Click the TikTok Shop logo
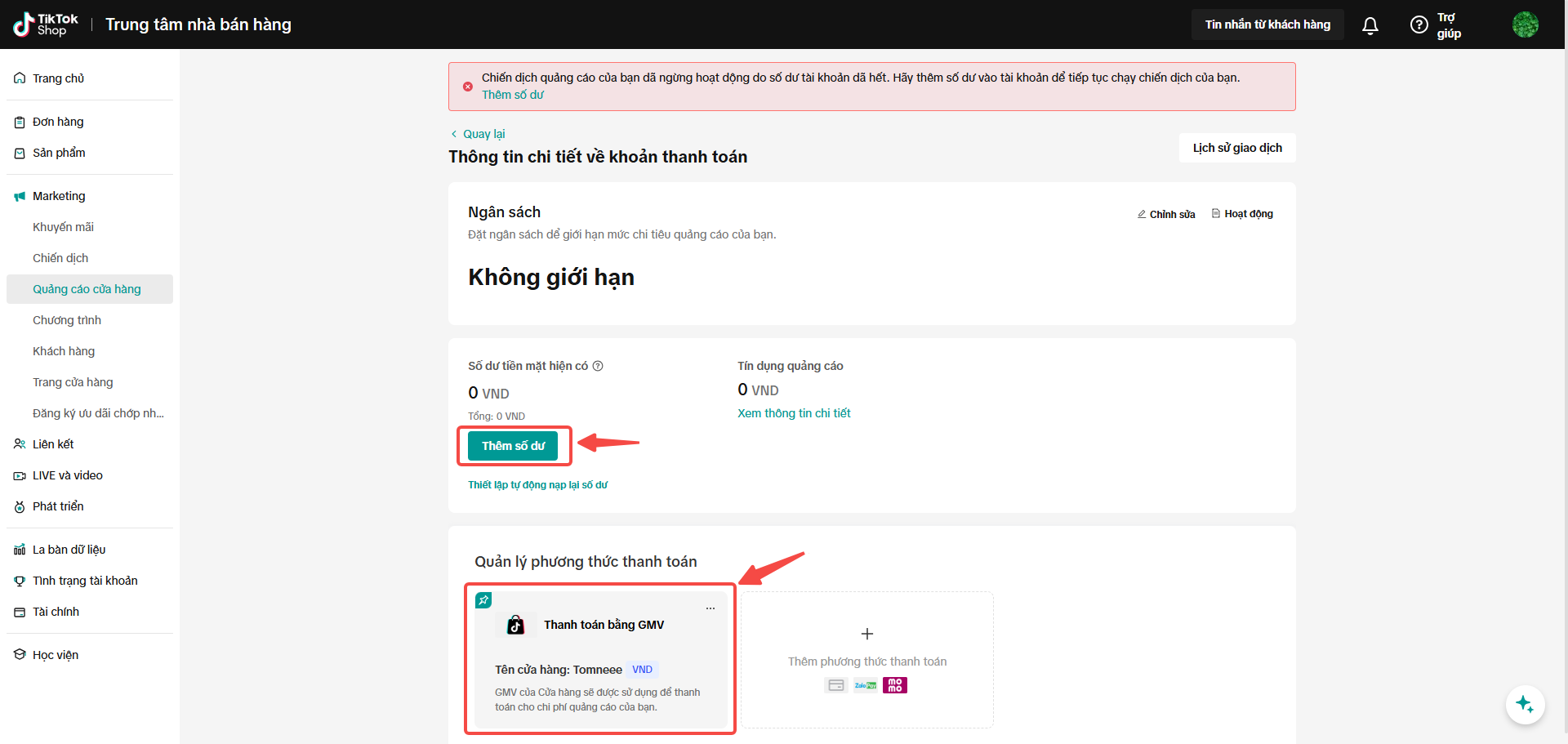This screenshot has height=744, width=1568. (46, 25)
